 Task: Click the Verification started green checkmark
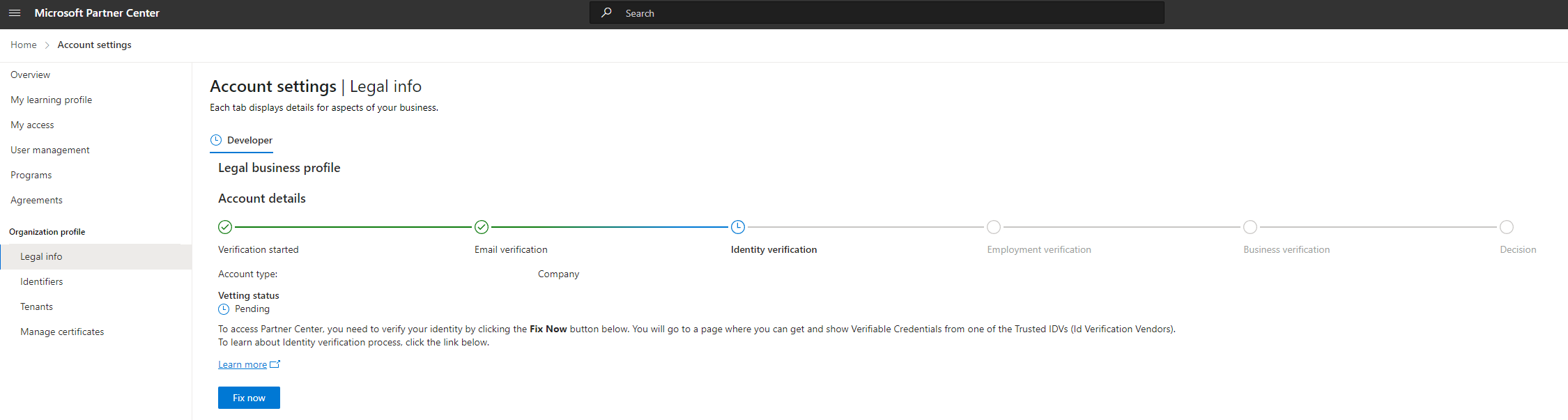coord(225,227)
